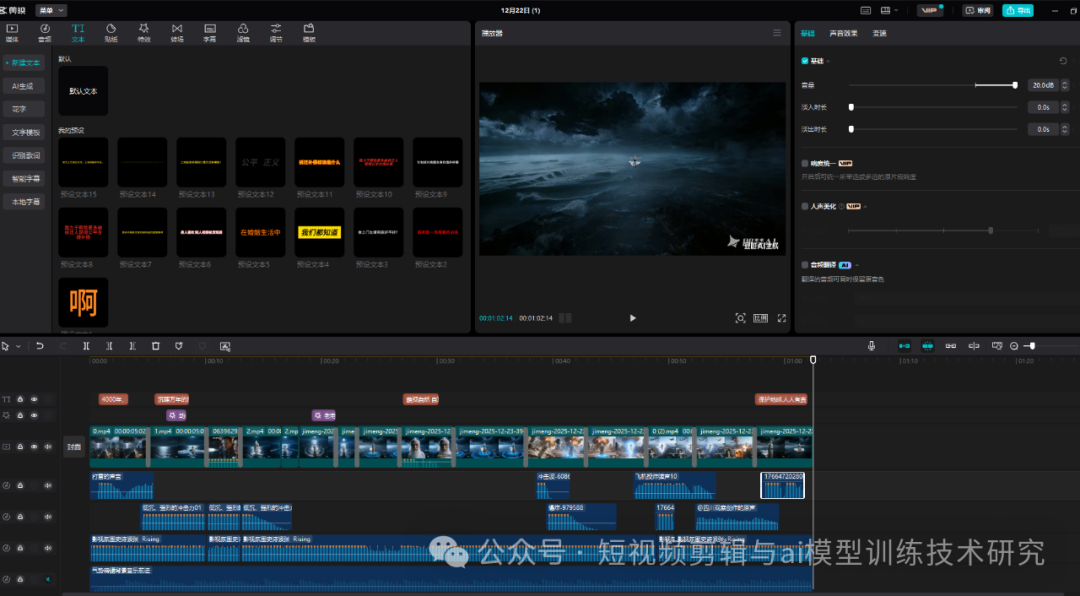Click the 封面 cover button on the timeline
This screenshot has height=596, width=1080.
coord(74,447)
